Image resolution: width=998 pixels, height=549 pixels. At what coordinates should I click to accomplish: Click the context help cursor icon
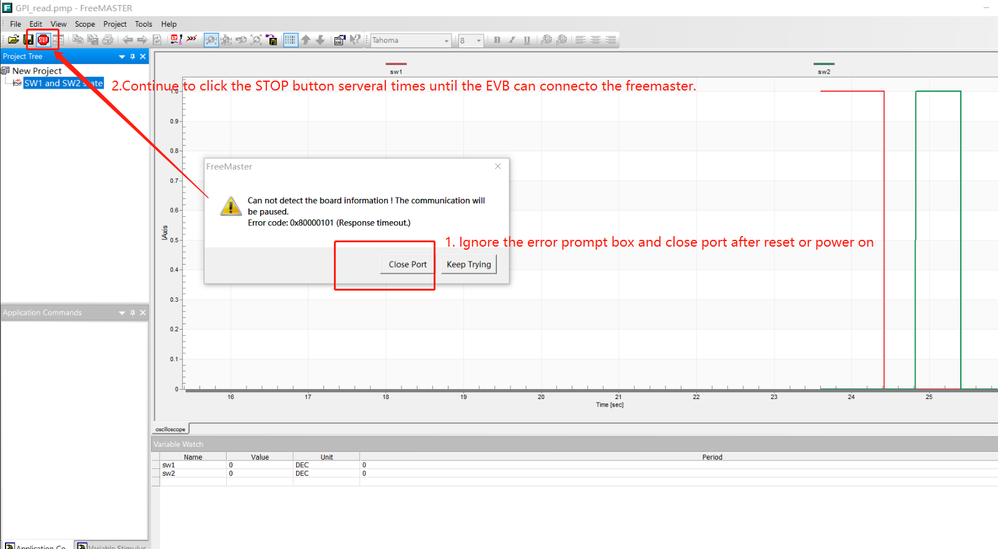click(x=355, y=39)
